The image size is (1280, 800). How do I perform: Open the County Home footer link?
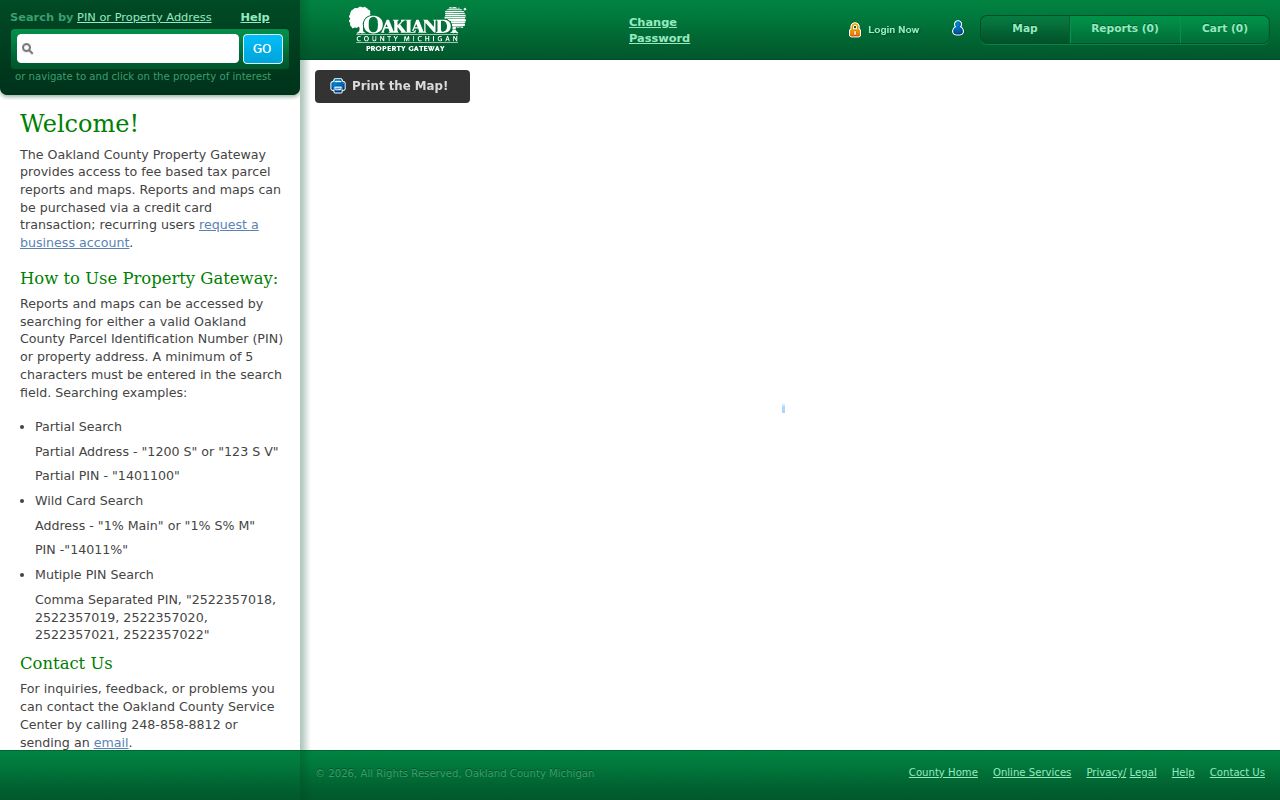pos(943,773)
